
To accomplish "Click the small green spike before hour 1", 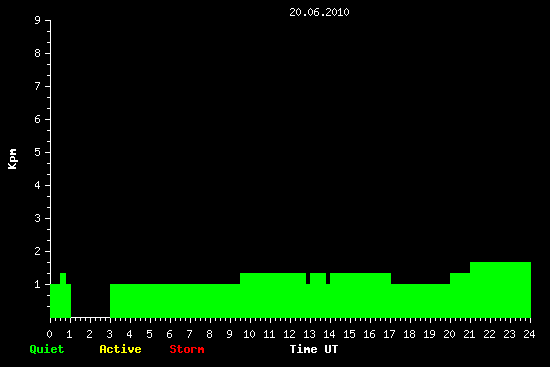I will pyautogui.click(x=63, y=278).
